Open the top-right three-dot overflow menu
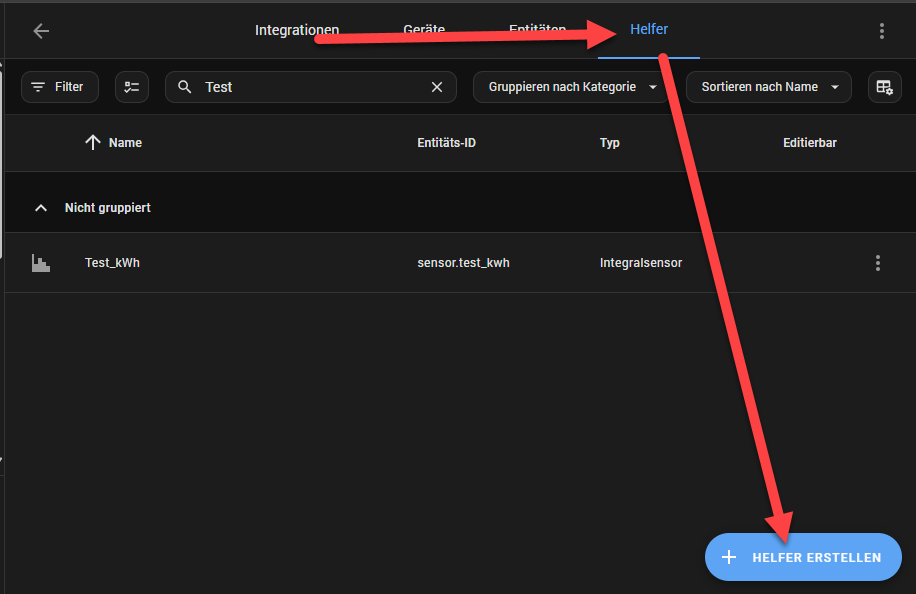This screenshot has height=594, width=916. click(x=881, y=31)
